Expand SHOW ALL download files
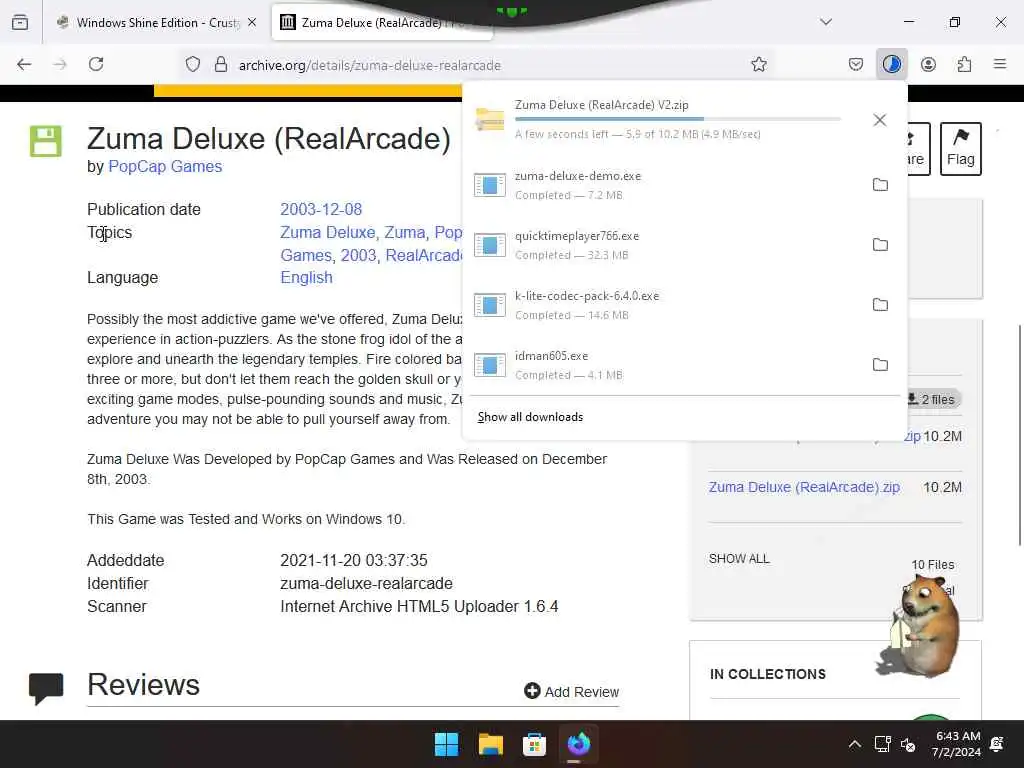This screenshot has height=768, width=1024. coord(739,559)
